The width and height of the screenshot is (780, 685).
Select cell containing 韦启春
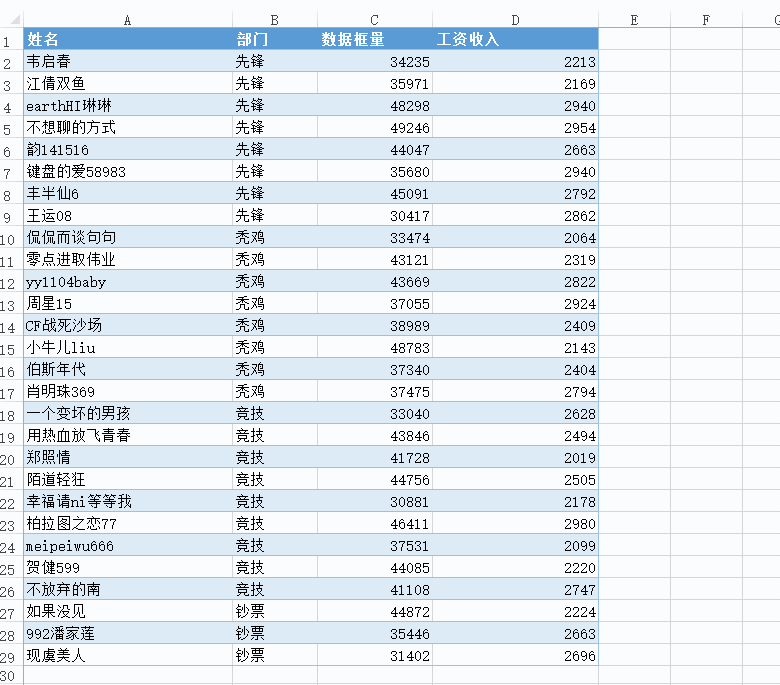click(x=128, y=61)
